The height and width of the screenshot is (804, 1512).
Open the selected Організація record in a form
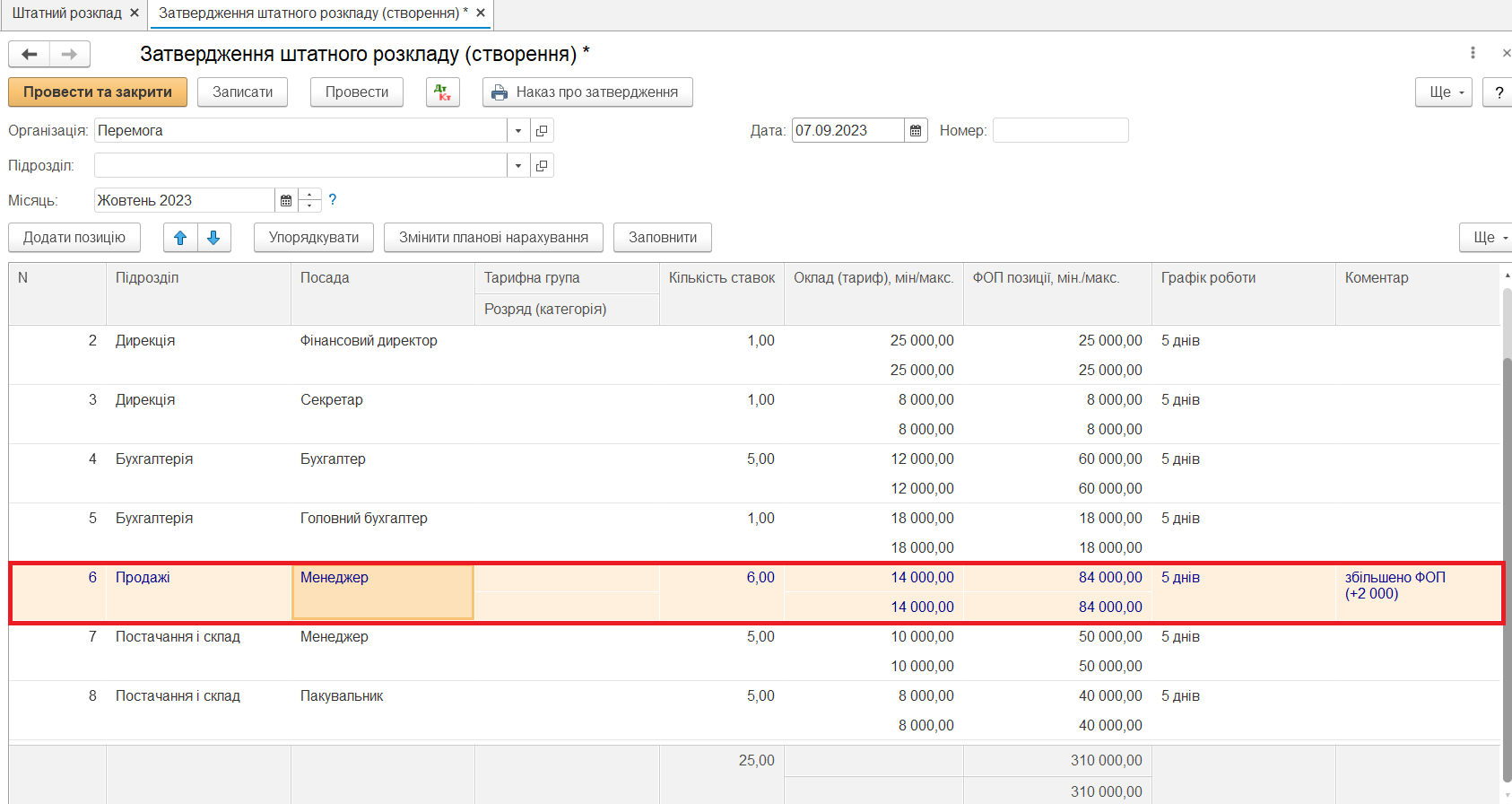(x=542, y=131)
